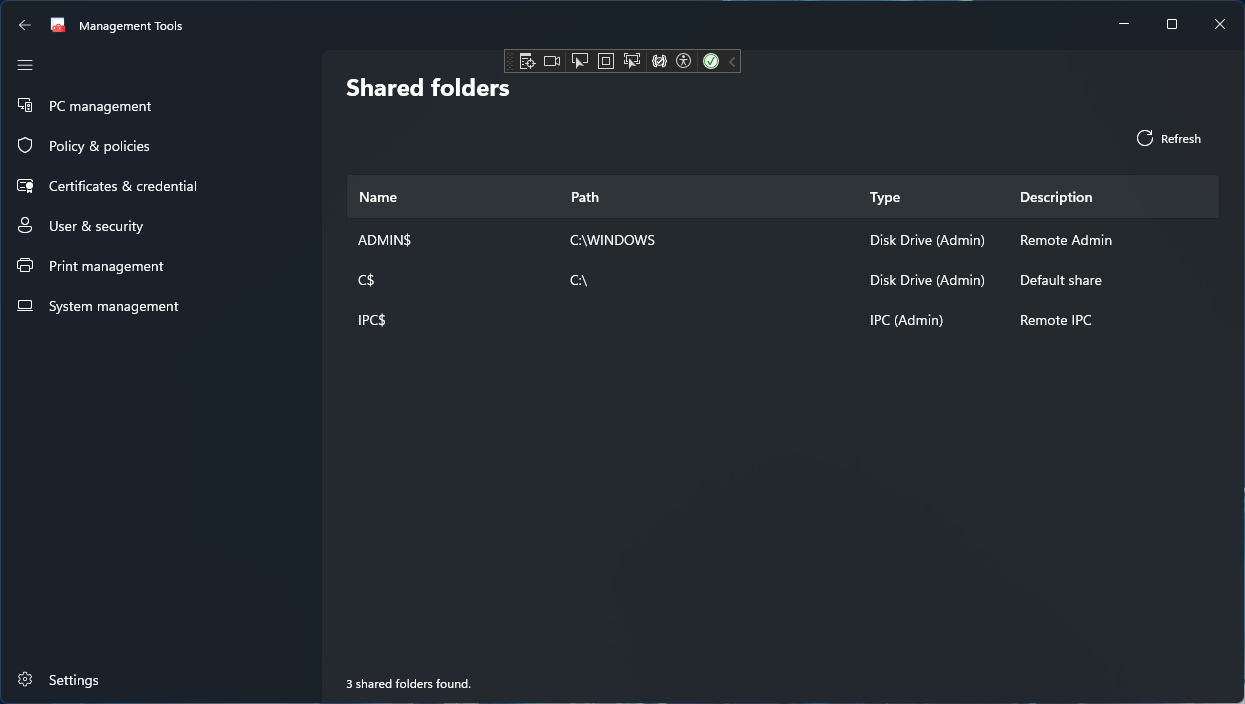The height and width of the screenshot is (704, 1245).
Task: Activate the select element tool
Action: pyautogui.click(x=579, y=62)
